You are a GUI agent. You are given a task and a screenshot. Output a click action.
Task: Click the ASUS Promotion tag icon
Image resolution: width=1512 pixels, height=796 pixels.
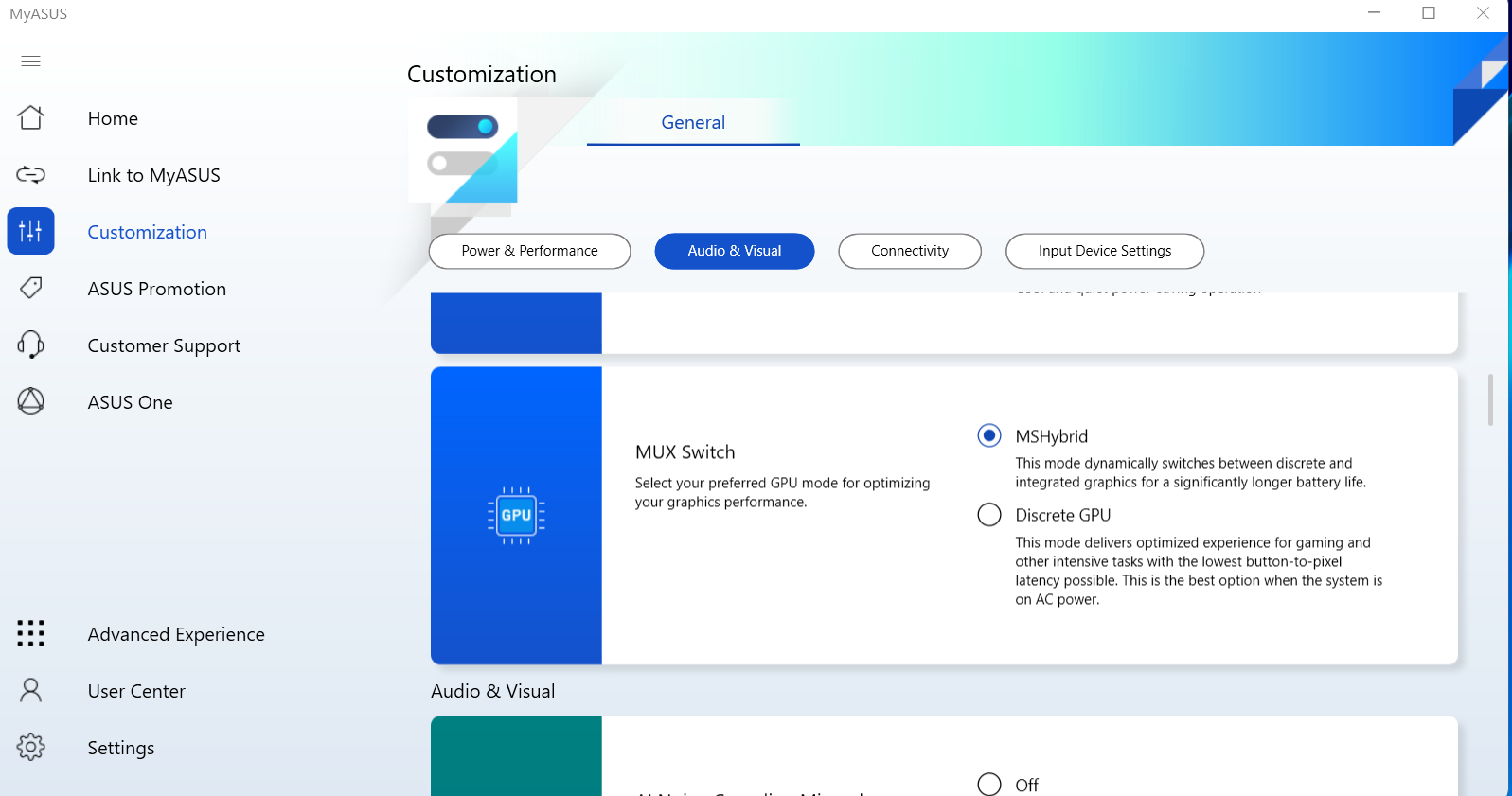pos(30,288)
